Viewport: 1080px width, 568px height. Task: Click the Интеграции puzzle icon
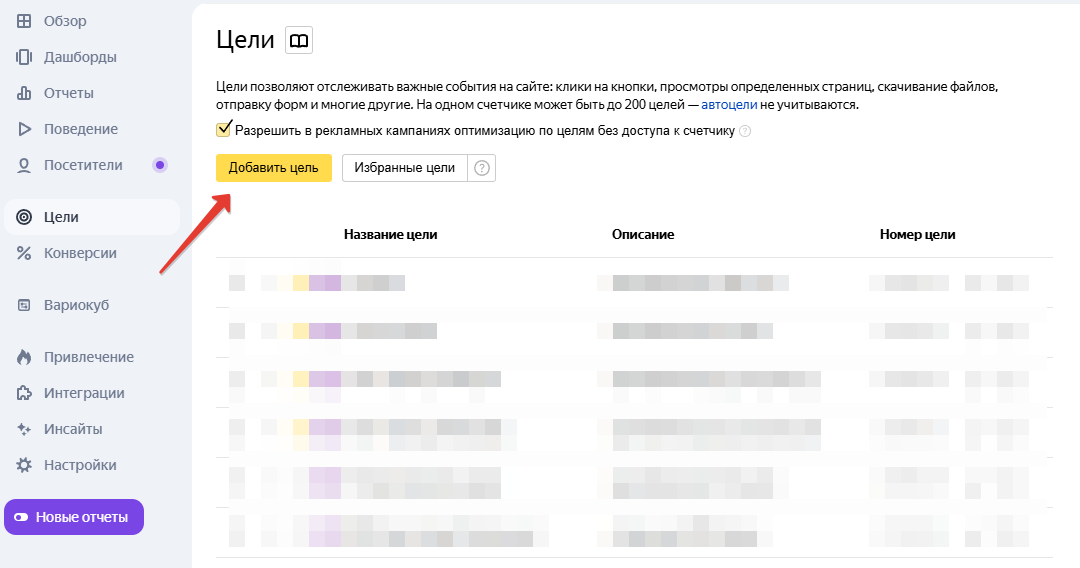point(24,393)
